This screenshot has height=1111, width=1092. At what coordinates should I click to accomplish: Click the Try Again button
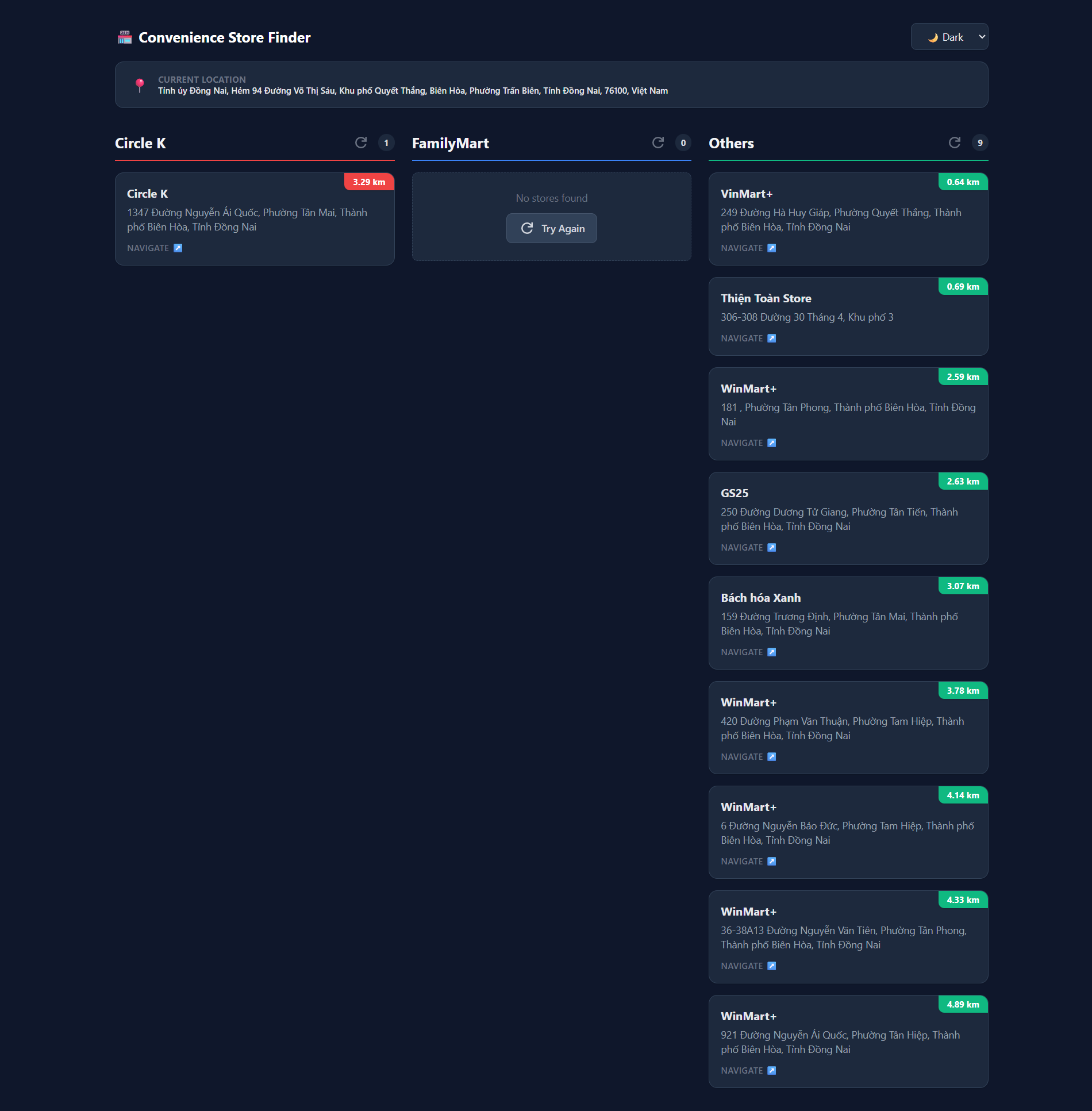click(x=552, y=228)
